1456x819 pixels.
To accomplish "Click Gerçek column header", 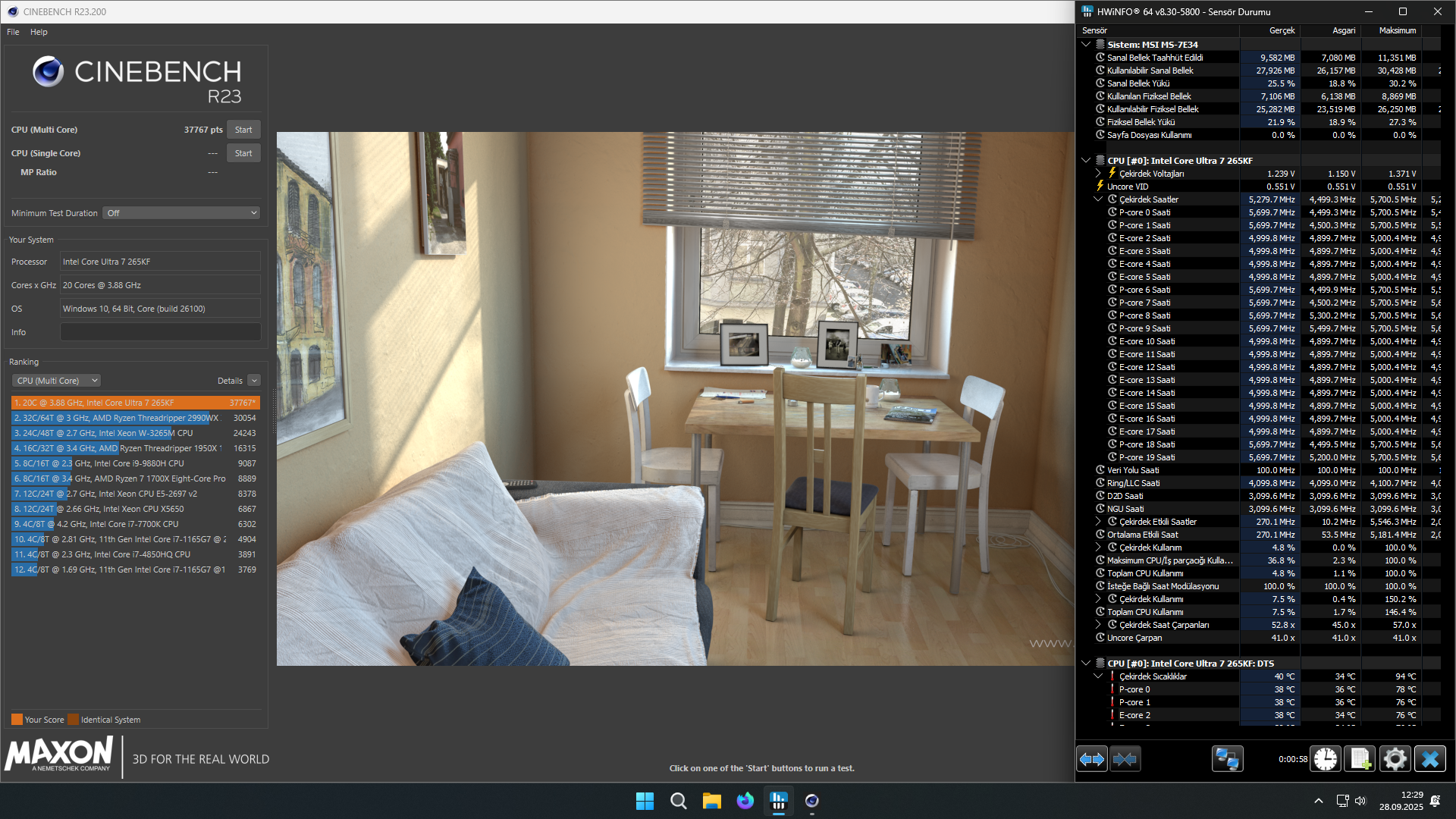I will (x=1269, y=30).
